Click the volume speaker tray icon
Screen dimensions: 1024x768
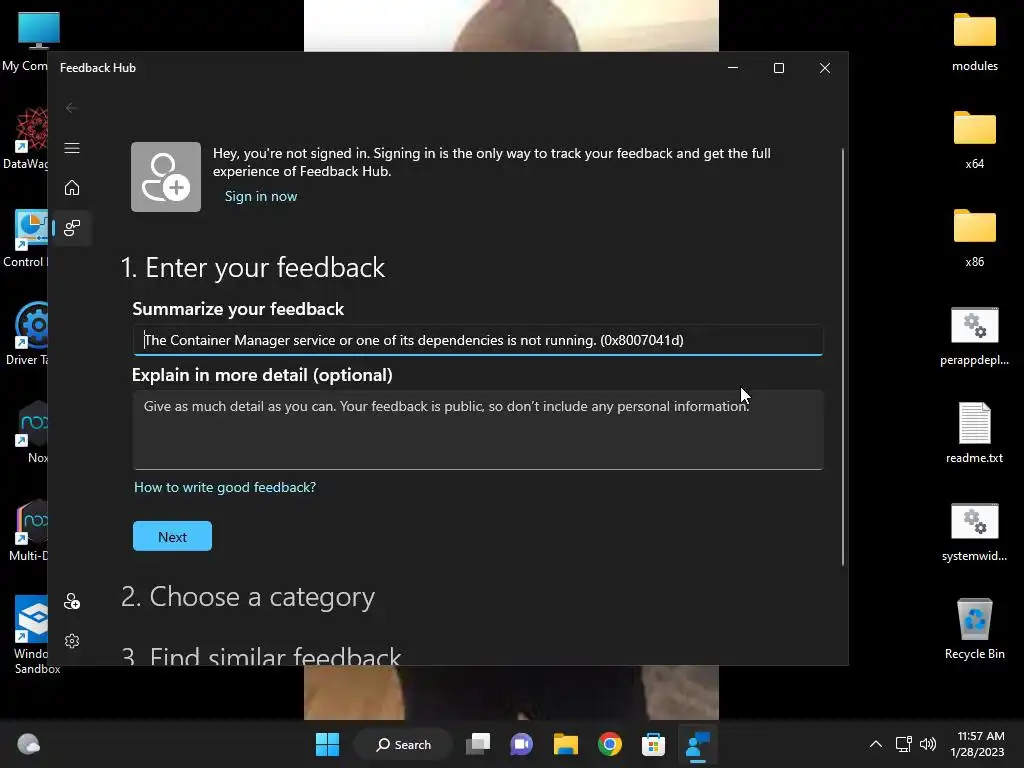click(927, 744)
